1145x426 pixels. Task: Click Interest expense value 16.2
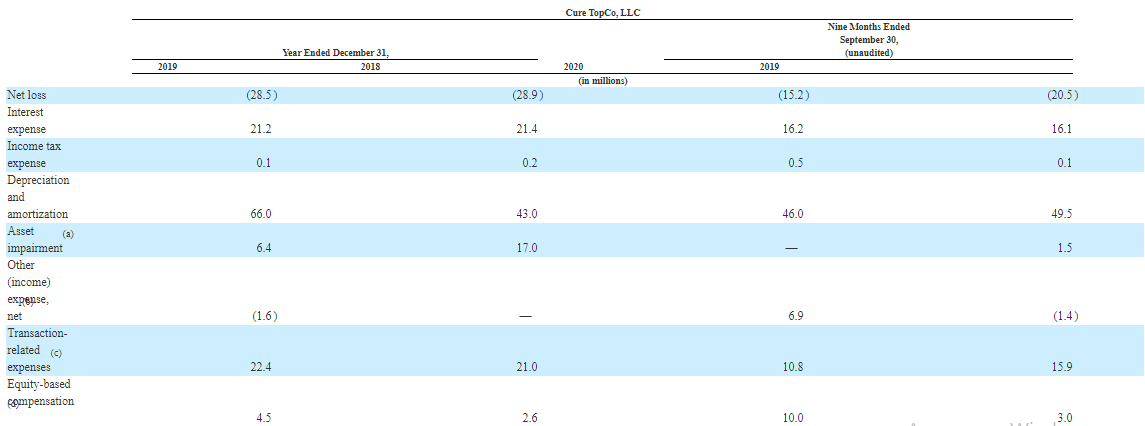pyautogui.click(x=794, y=129)
